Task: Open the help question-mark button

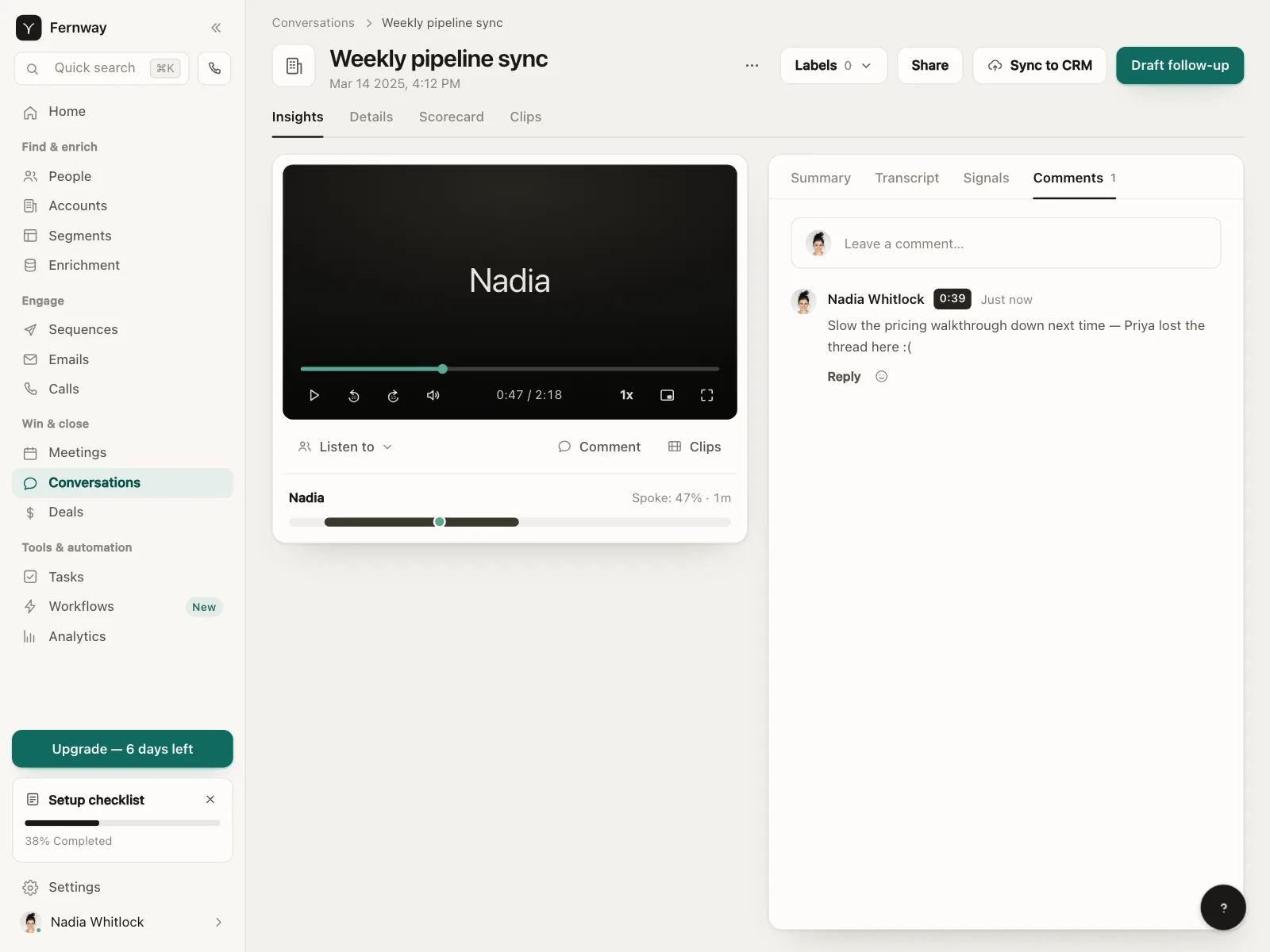Action: point(1223,908)
